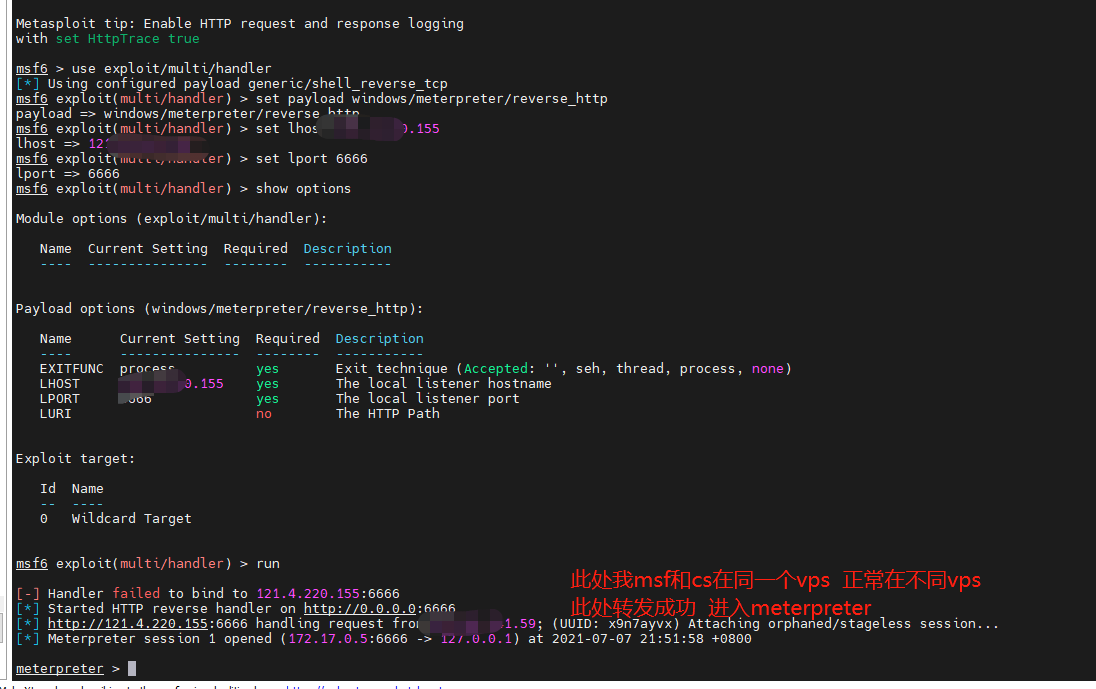Viewport: 1096px width, 689px height.
Task: Select the 'use exploit/multi/handler' command
Action: click(171, 68)
